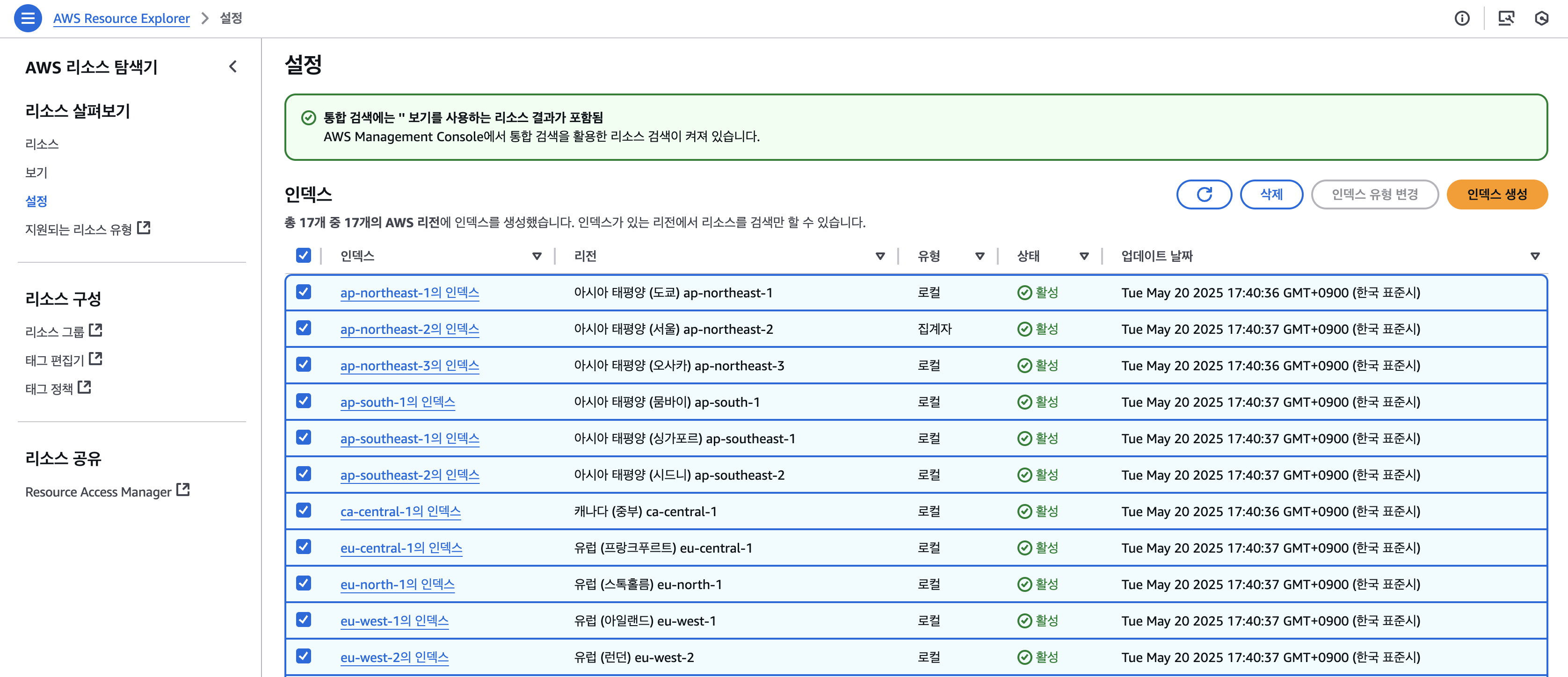The image size is (1568, 677).
Task: Sort by 인덱스 column arrow
Action: tap(537, 256)
